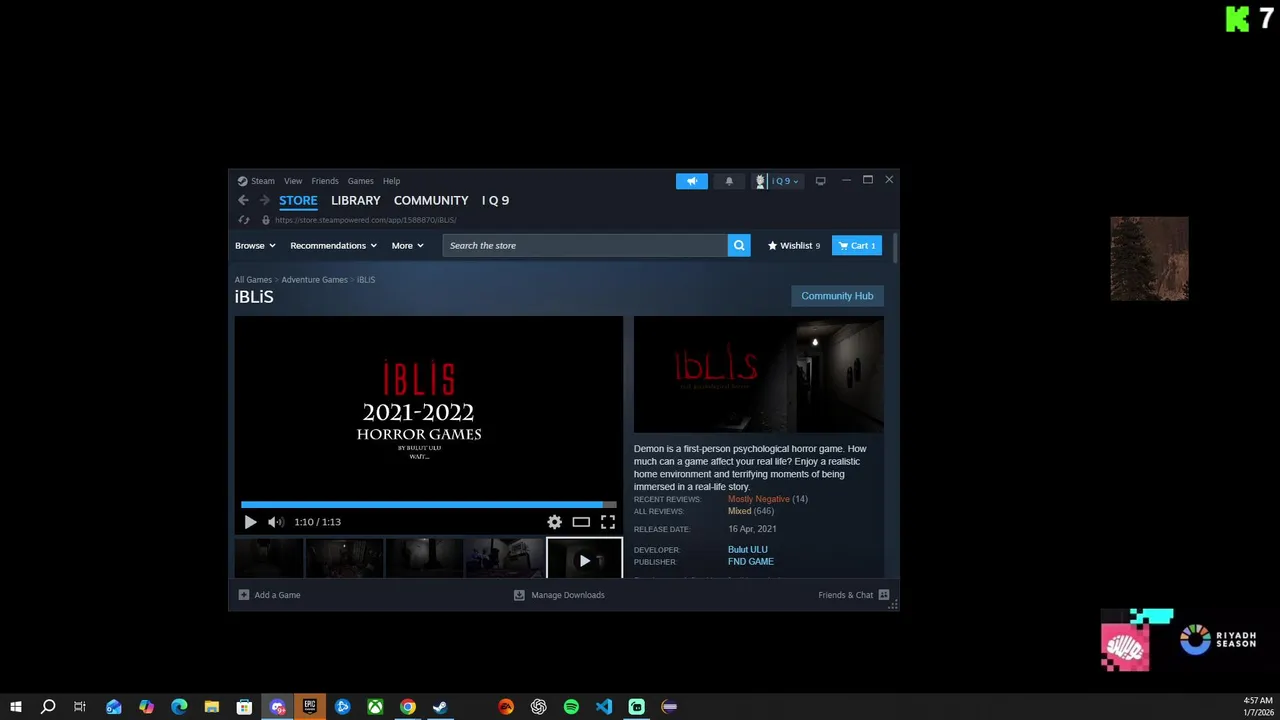This screenshot has width=1280, height=720.
Task: Mute the trailer volume speaker
Action: point(275,522)
